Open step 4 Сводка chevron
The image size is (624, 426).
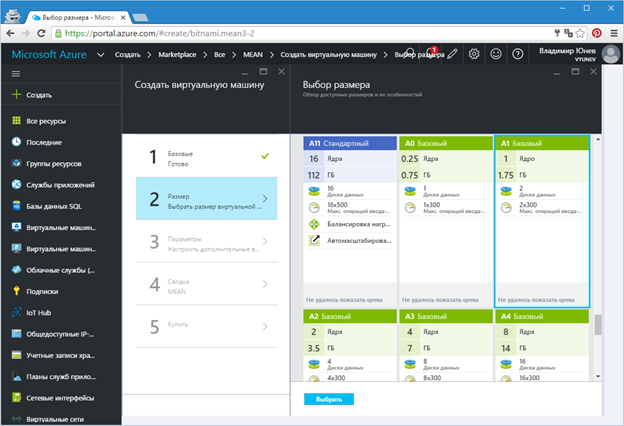tap(265, 284)
